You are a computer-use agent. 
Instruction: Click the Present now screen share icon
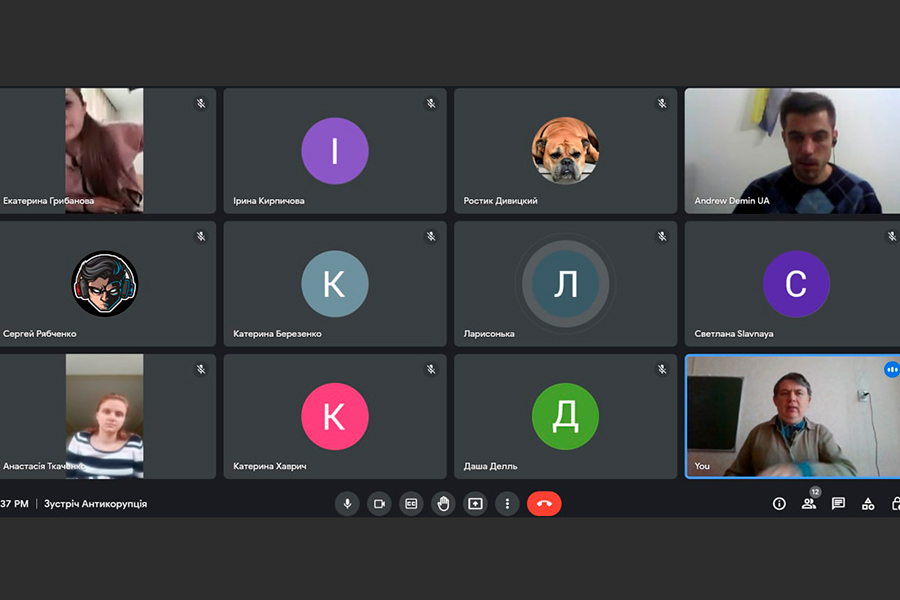tap(475, 504)
